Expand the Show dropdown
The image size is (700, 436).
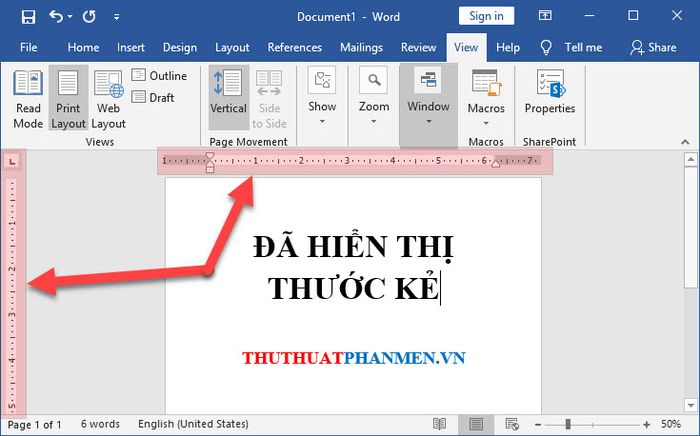322,98
